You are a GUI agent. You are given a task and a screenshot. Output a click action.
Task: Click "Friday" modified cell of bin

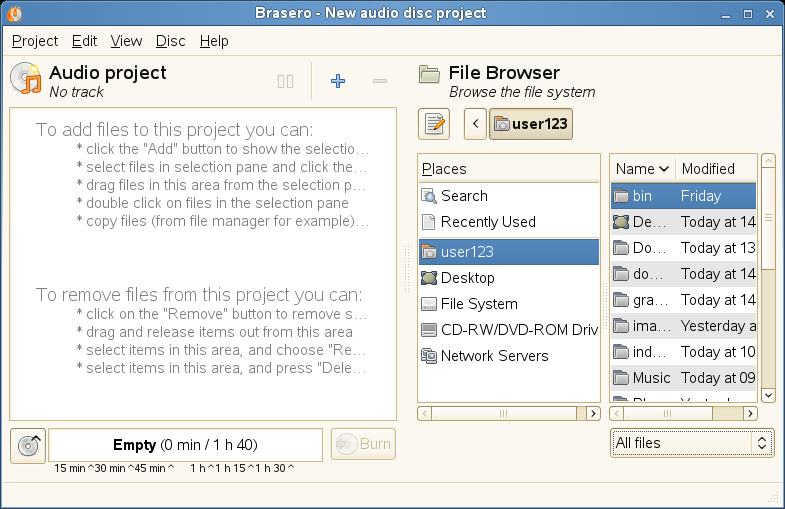point(701,196)
